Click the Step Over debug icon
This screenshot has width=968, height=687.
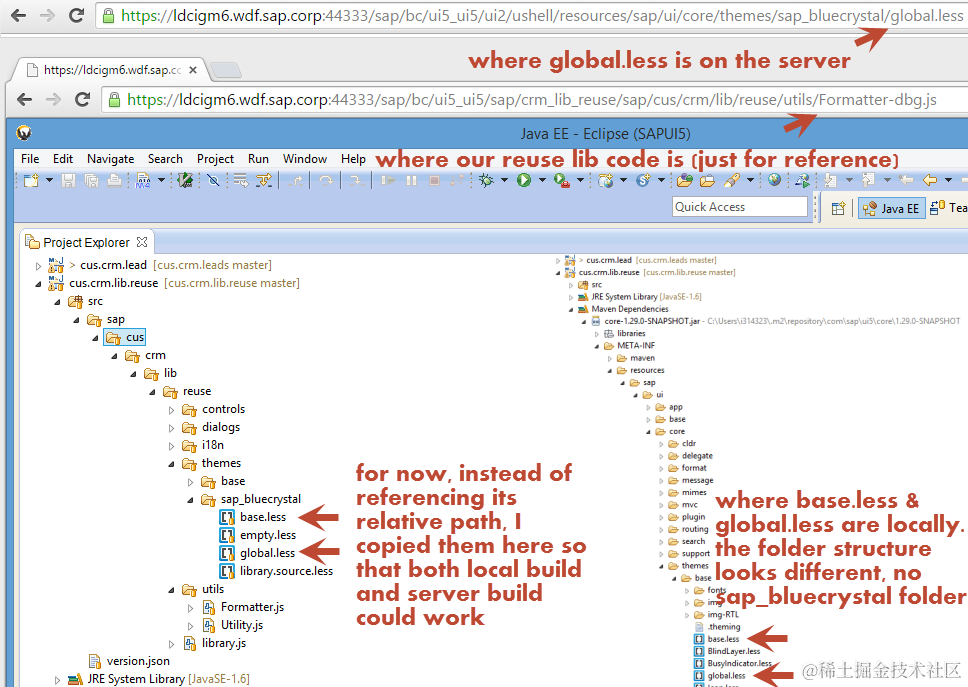(x=325, y=180)
